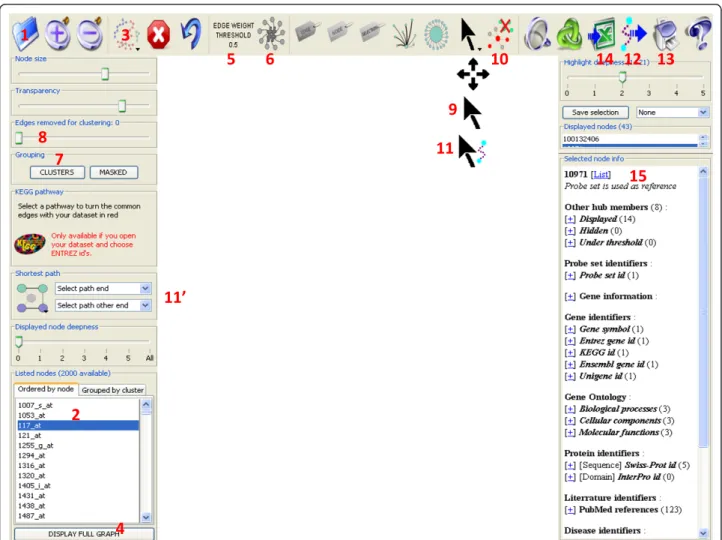Select 100132406 in Displayed nodes list
The width and height of the screenshot is (722, 540).
pos(629,139)
